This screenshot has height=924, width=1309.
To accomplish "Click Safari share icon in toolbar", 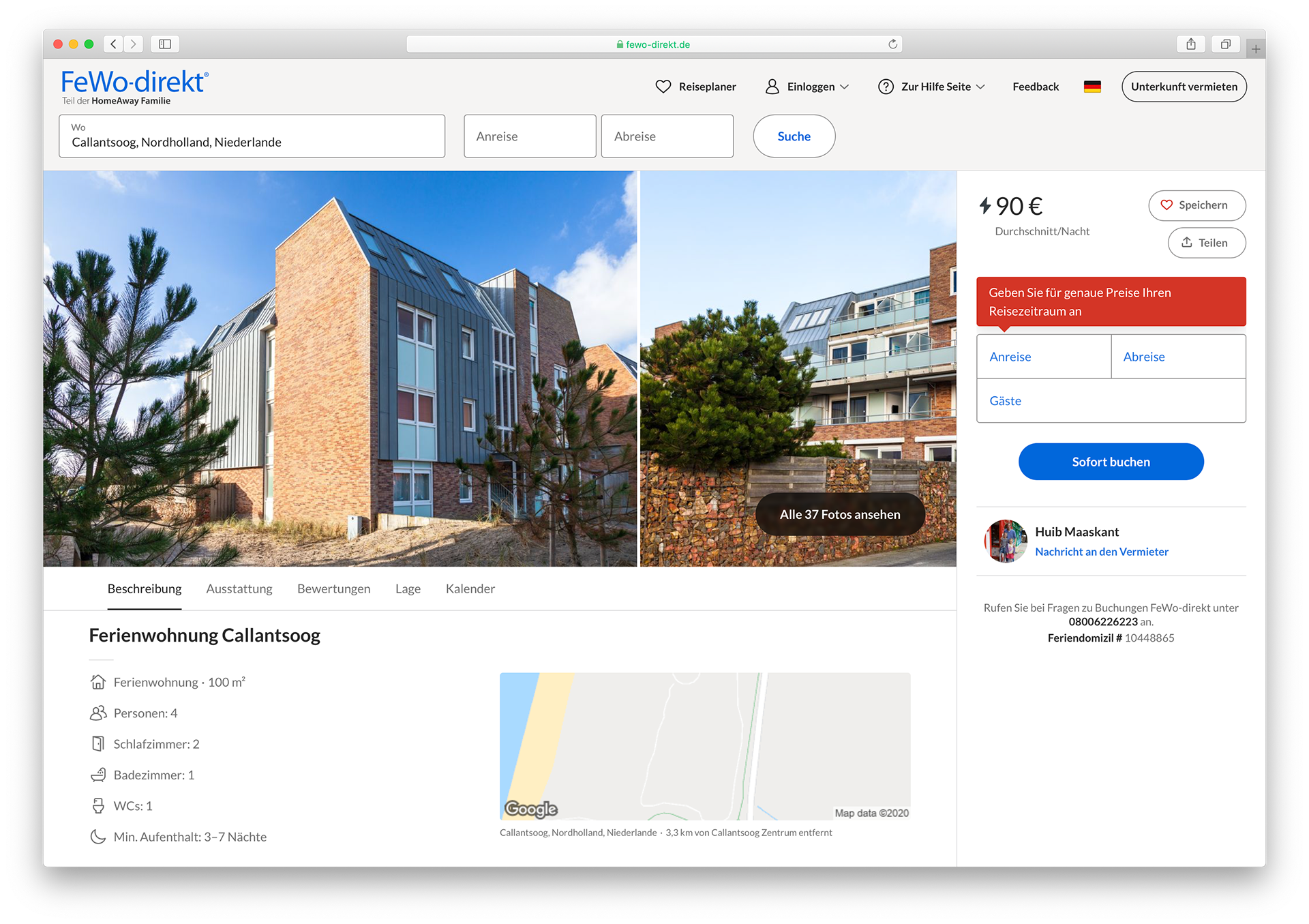I will tap(1190, 44).
